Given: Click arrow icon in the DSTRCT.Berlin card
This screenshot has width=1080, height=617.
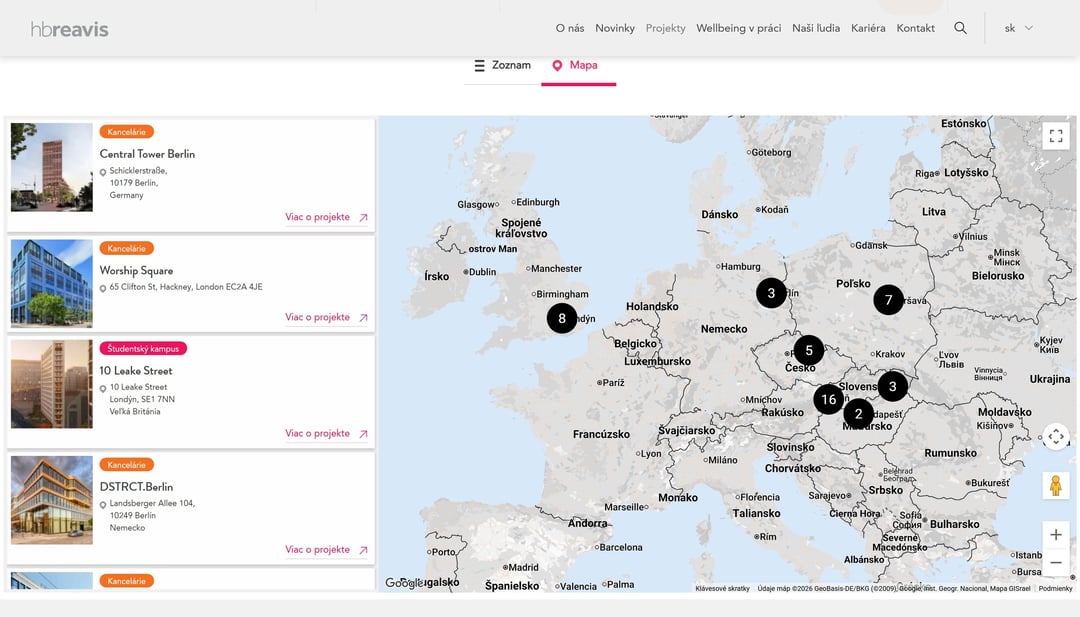Looking at the screenshot, I should [x=363, y=550].
